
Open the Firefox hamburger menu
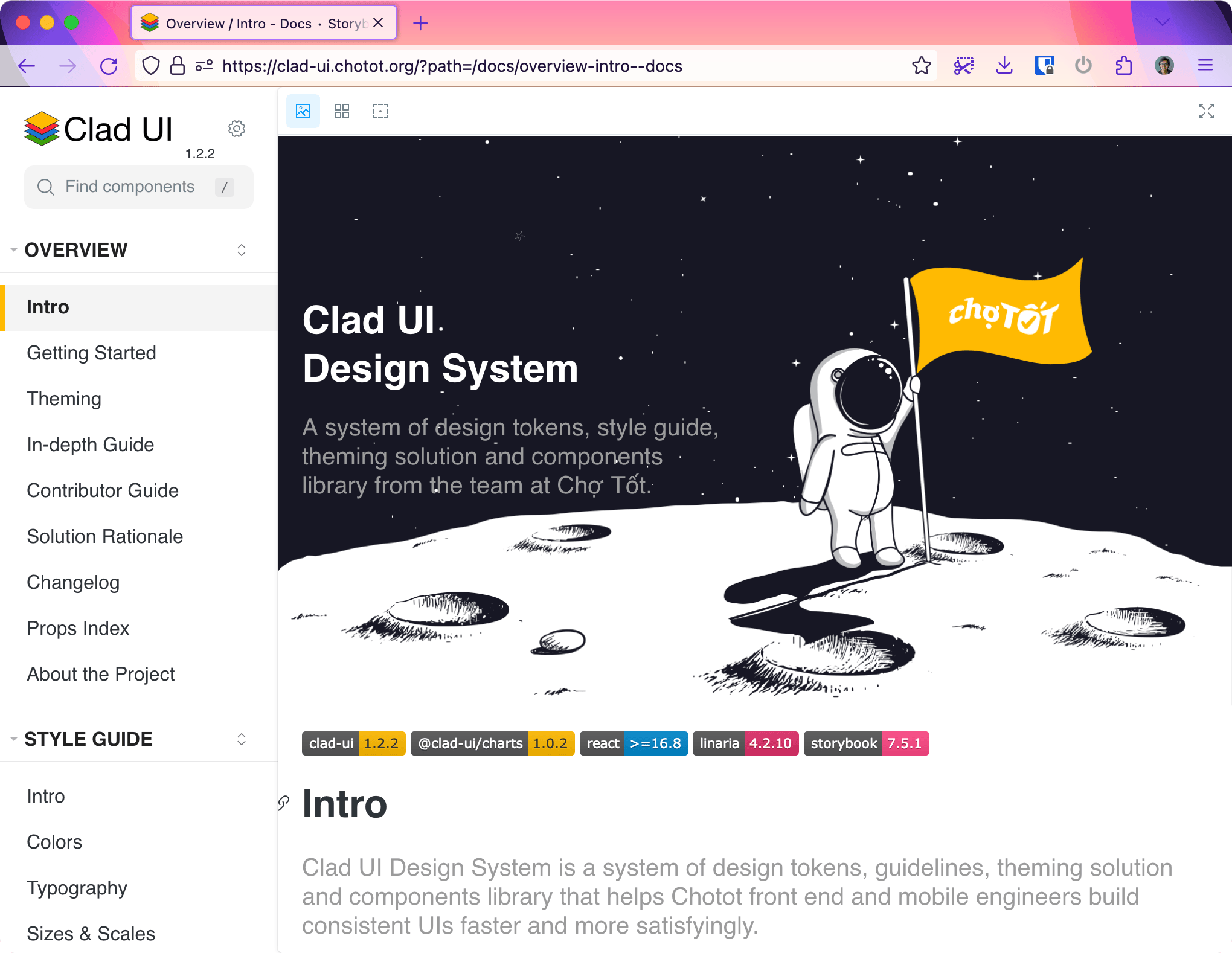click(1205, 65)
